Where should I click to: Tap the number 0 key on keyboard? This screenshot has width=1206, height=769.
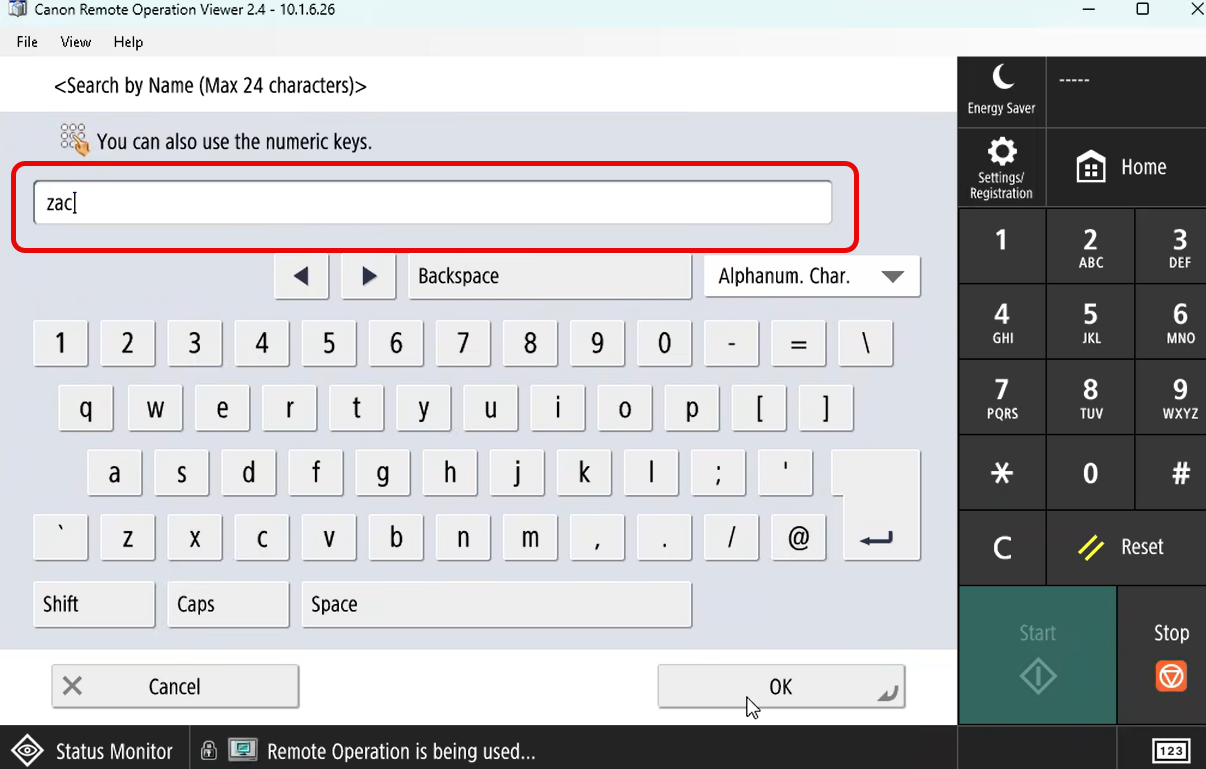coord(664,343)
